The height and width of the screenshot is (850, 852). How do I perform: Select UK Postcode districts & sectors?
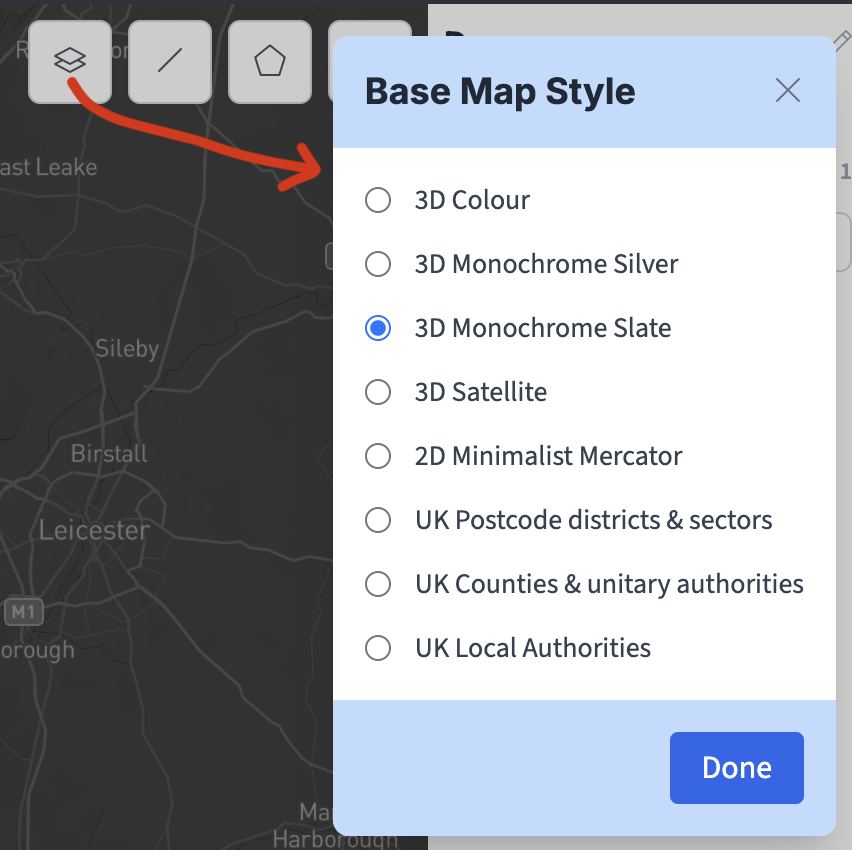378,520
